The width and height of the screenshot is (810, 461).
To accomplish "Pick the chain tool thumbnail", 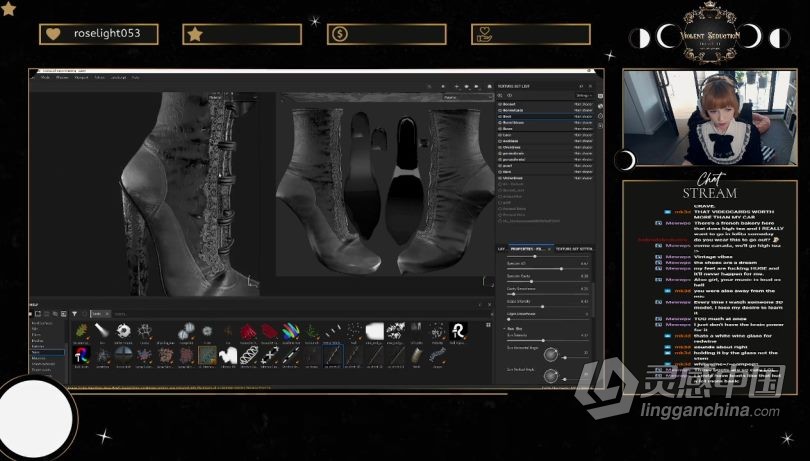I will click(248, 355).
